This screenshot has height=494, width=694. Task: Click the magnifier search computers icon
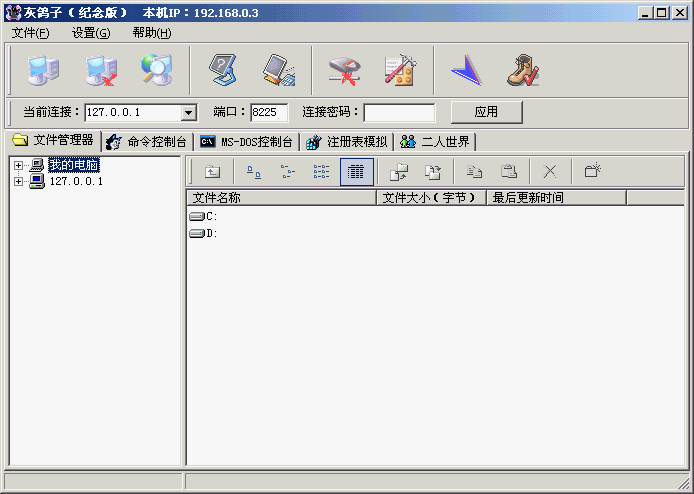[156, 70]
